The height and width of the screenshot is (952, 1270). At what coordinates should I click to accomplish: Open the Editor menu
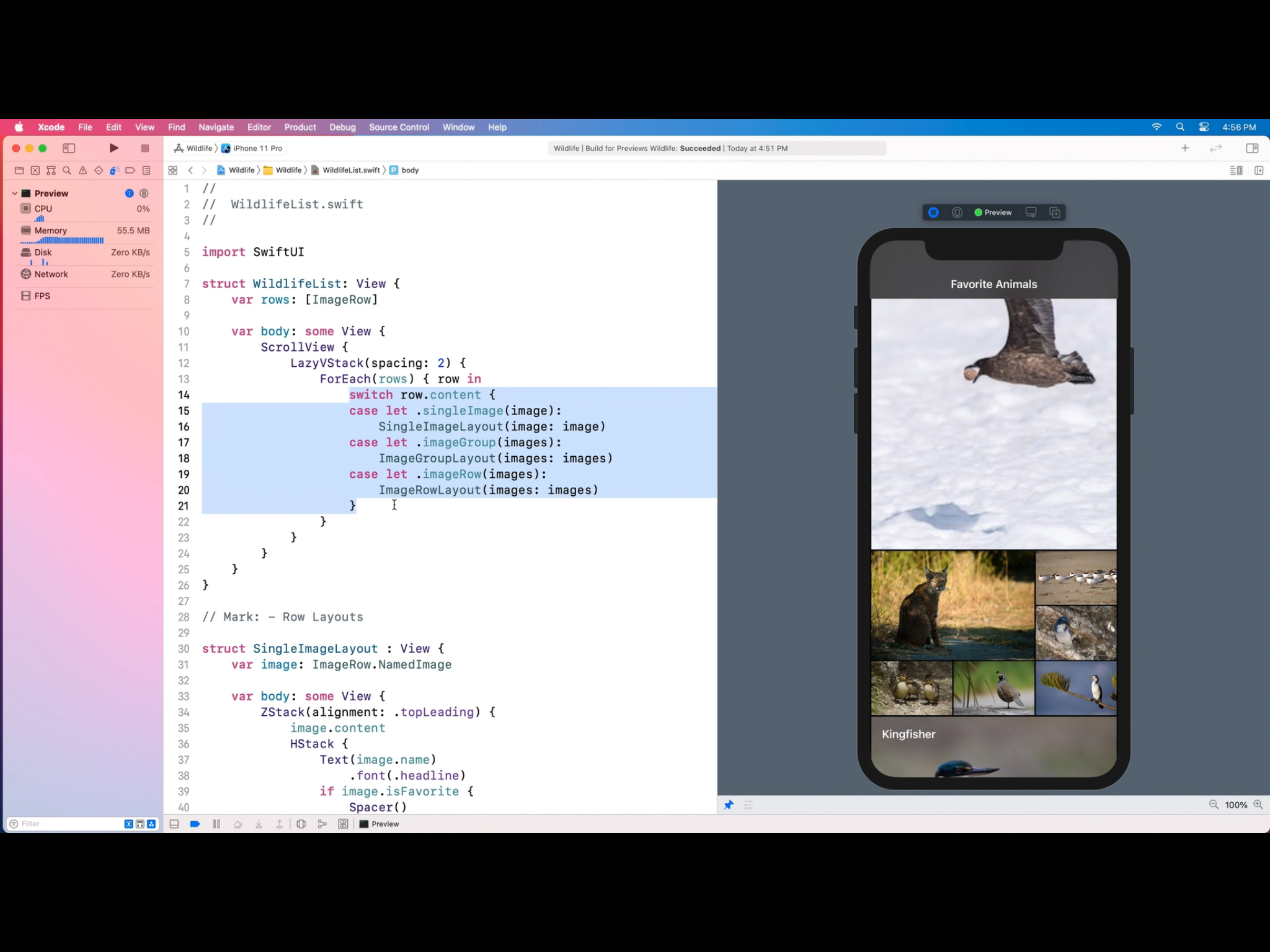(259, 127)
